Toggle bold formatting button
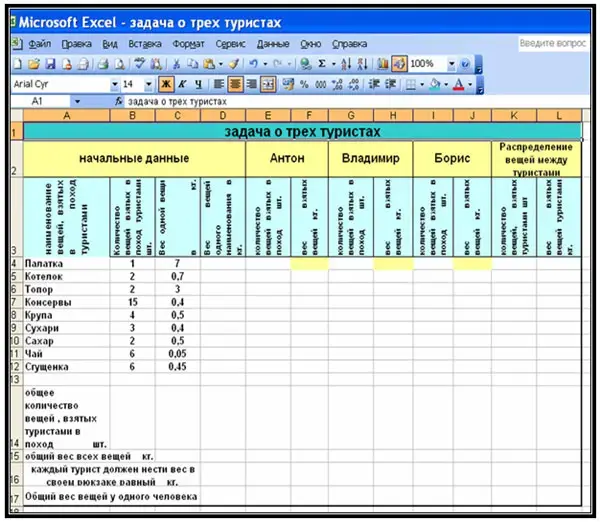600x522 pixels. (166, 84)
